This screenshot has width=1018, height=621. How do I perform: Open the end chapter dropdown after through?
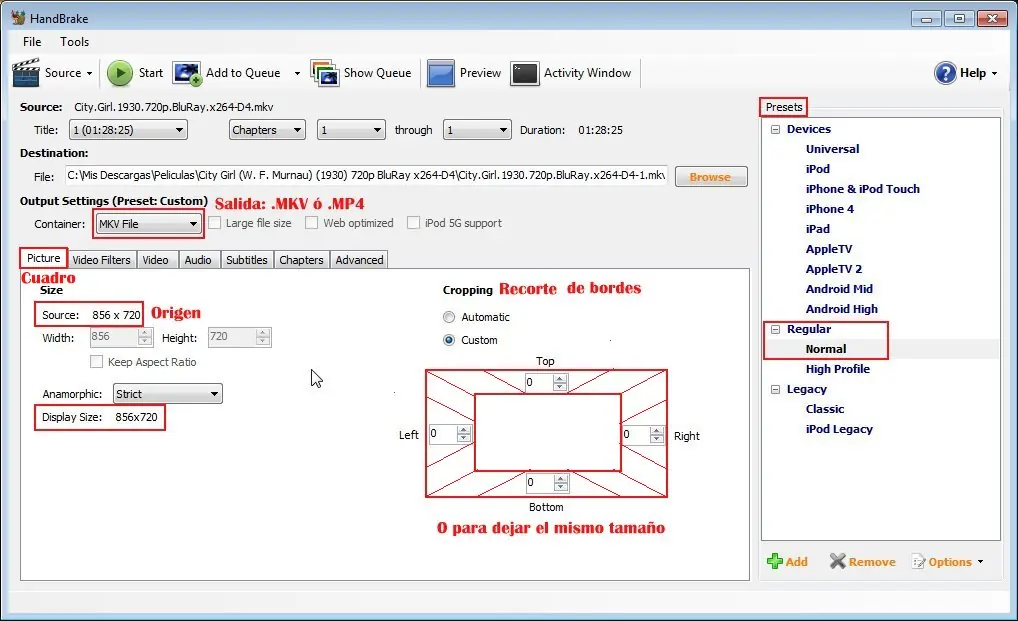pyautogui.click(x=477, y=130)
